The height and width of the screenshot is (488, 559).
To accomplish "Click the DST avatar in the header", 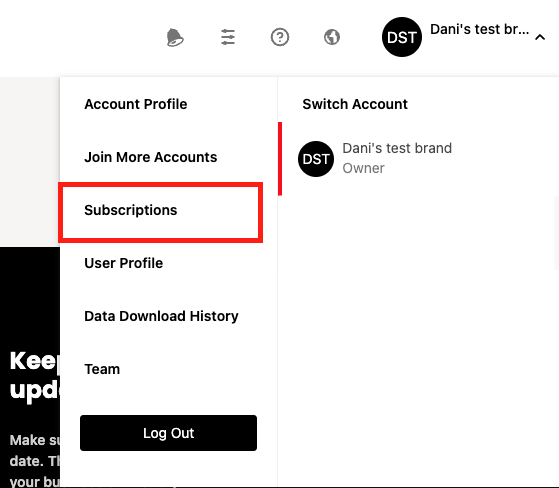I will coord(402,37).
